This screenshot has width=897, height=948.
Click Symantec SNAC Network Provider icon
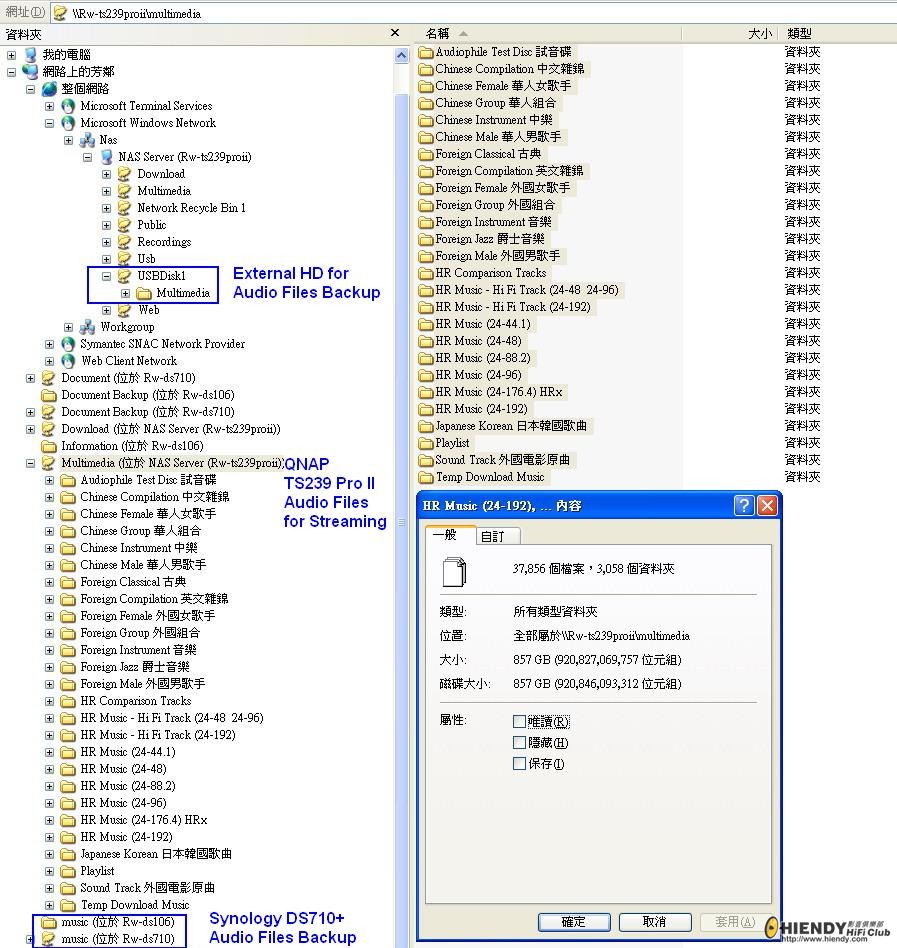pyautogui.click(x=68, y=344)
